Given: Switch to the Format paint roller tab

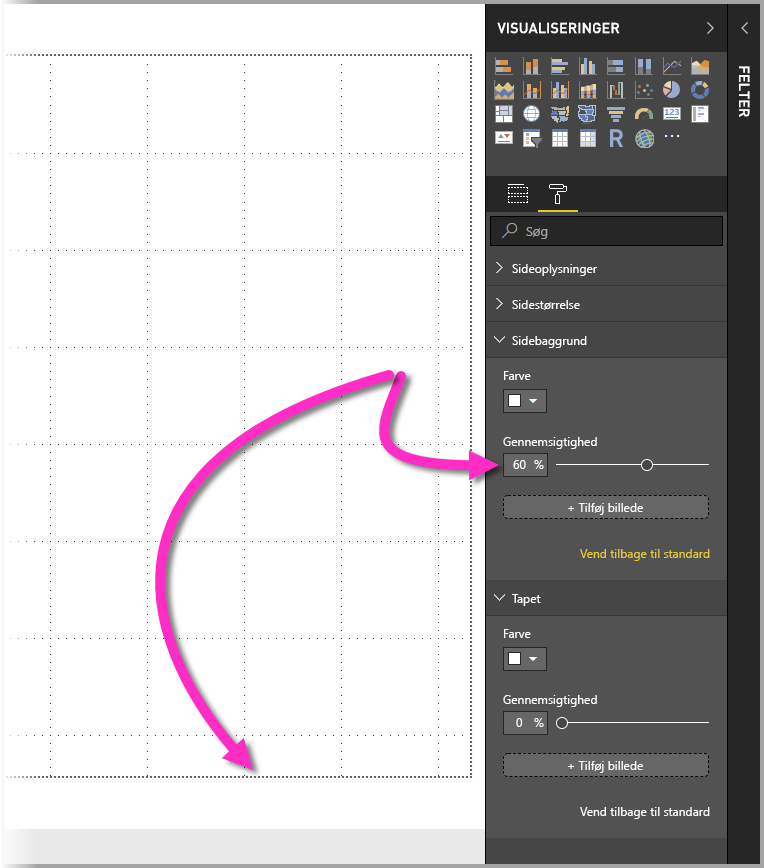Looking at the screenshot, I should [x=557, y=194].
